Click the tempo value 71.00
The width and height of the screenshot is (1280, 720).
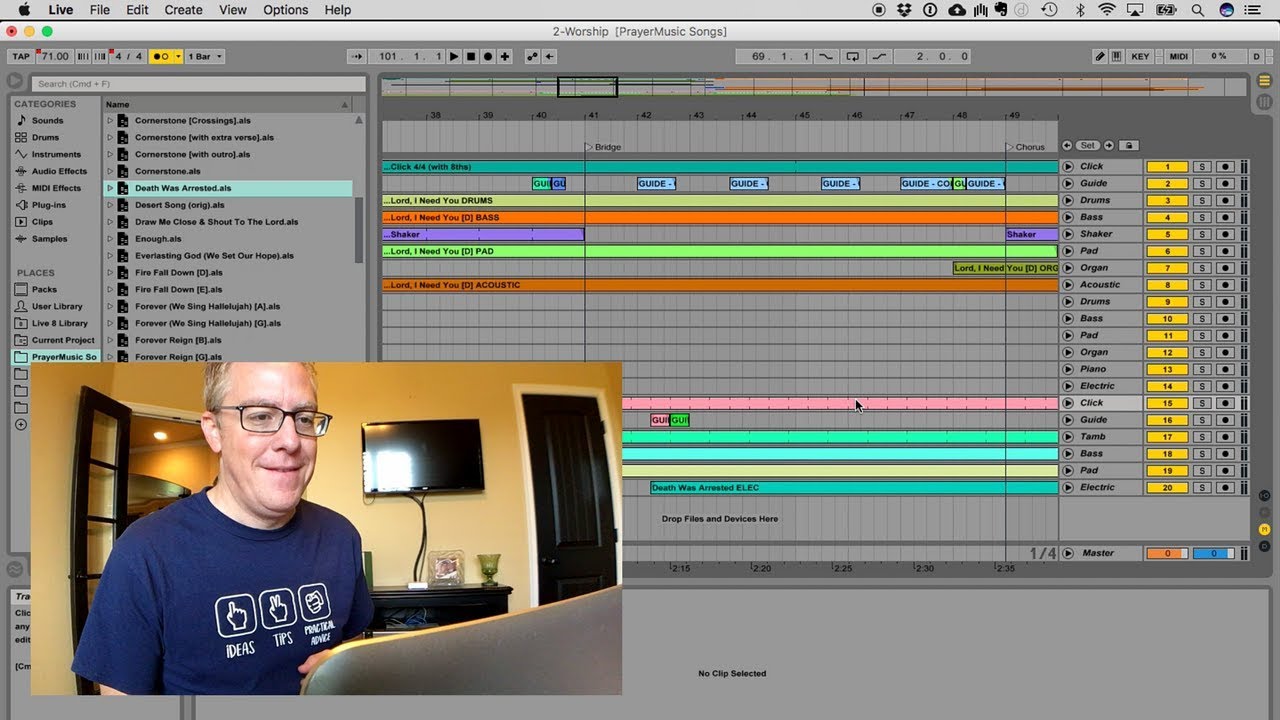coord(54,57)
